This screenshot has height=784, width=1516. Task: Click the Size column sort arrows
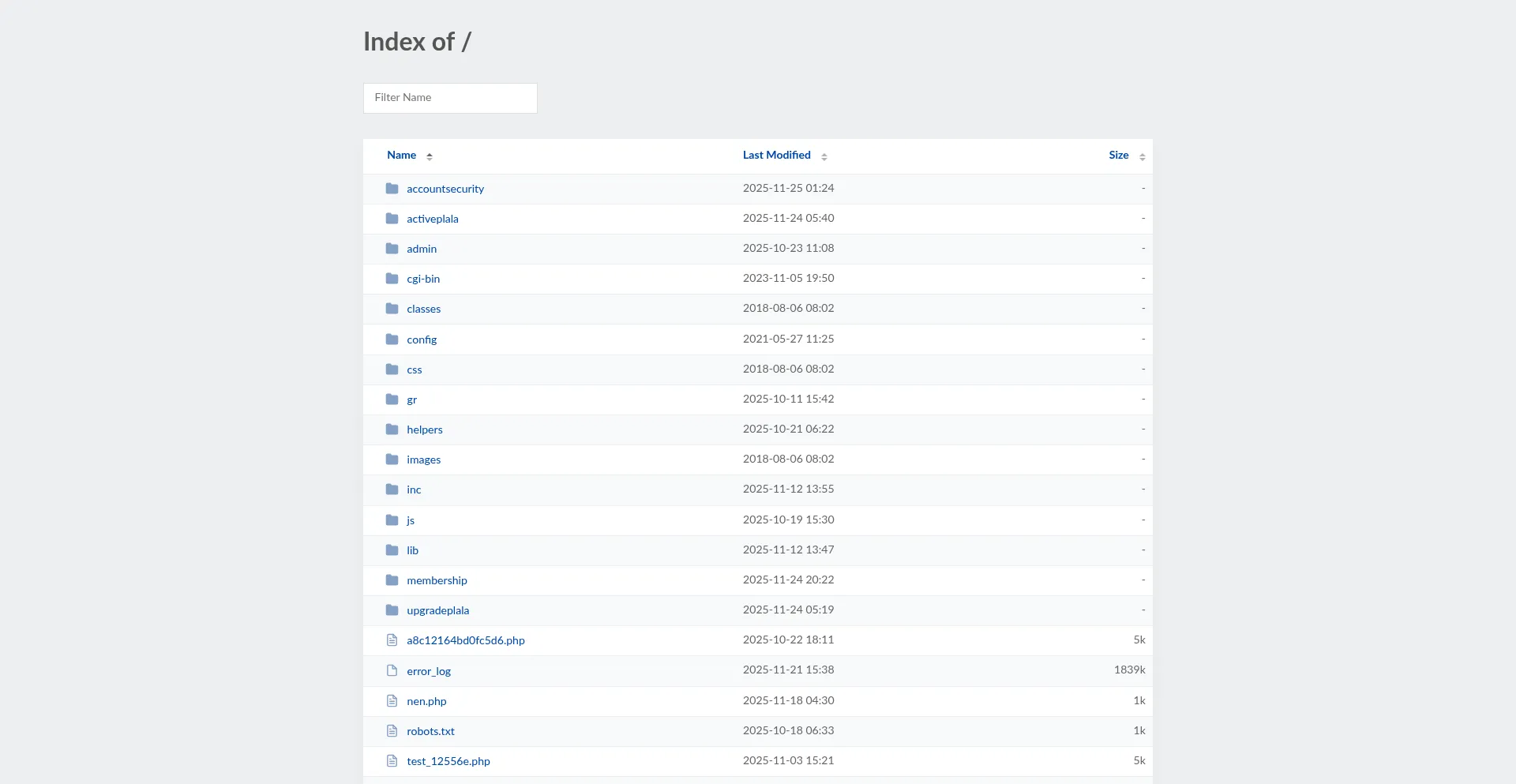tap(1142, 156)
